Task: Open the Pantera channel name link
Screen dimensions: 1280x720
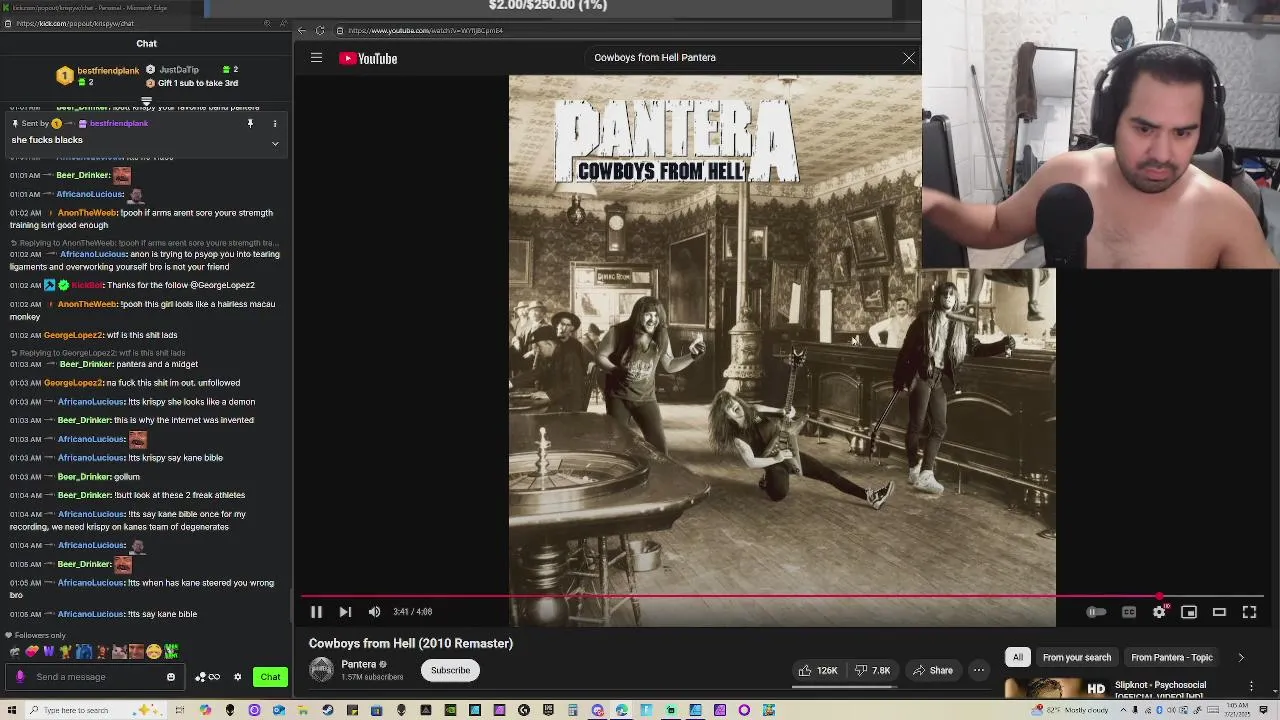Action: click(x=358, y=664)
